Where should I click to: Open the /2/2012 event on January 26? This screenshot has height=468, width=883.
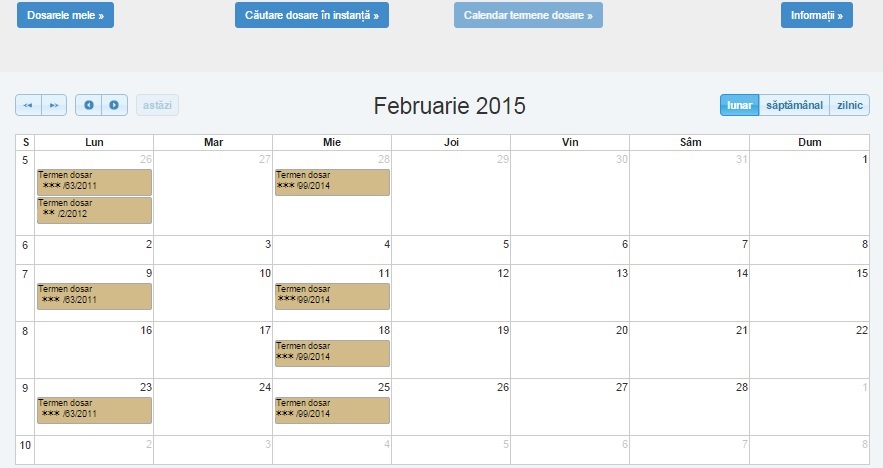pos(94,210)
